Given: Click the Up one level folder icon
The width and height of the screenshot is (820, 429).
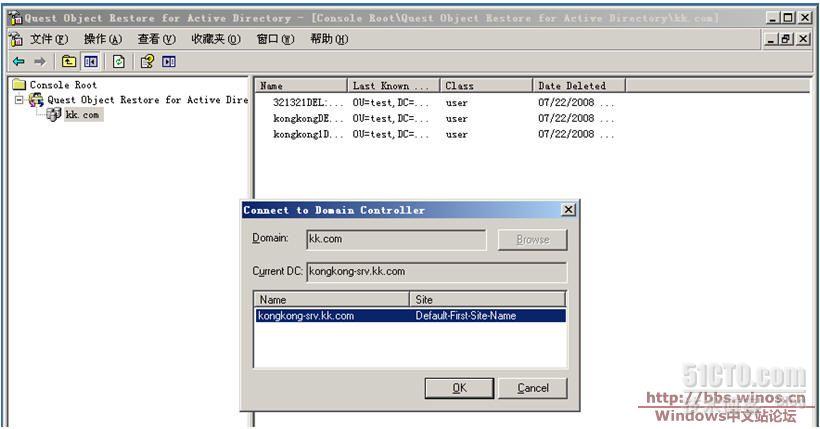Looking at the screenshot, I should (69, 62).
